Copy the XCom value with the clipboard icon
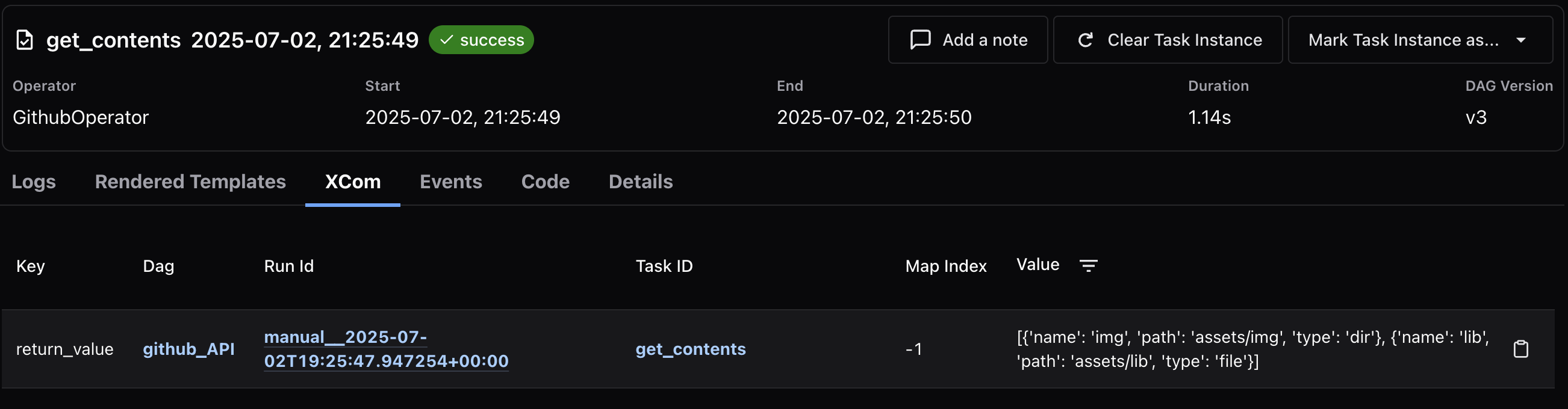This screenshot has width=1568, height=409. pyautogui.click(x=1521, y=349)
